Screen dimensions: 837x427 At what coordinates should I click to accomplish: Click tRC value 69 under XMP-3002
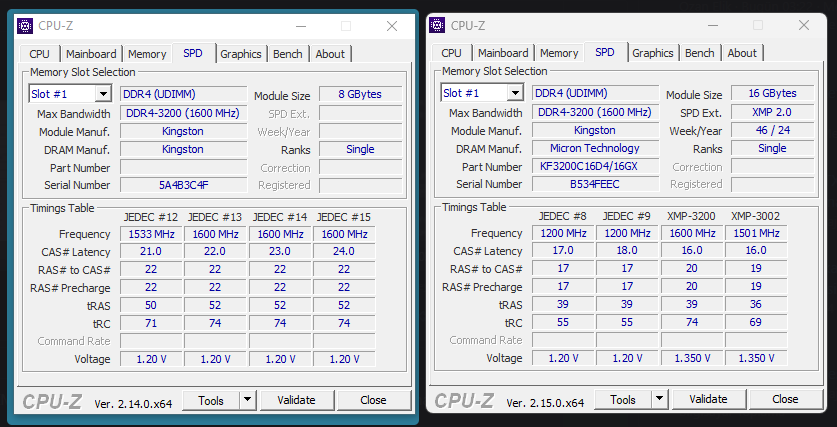756,322
